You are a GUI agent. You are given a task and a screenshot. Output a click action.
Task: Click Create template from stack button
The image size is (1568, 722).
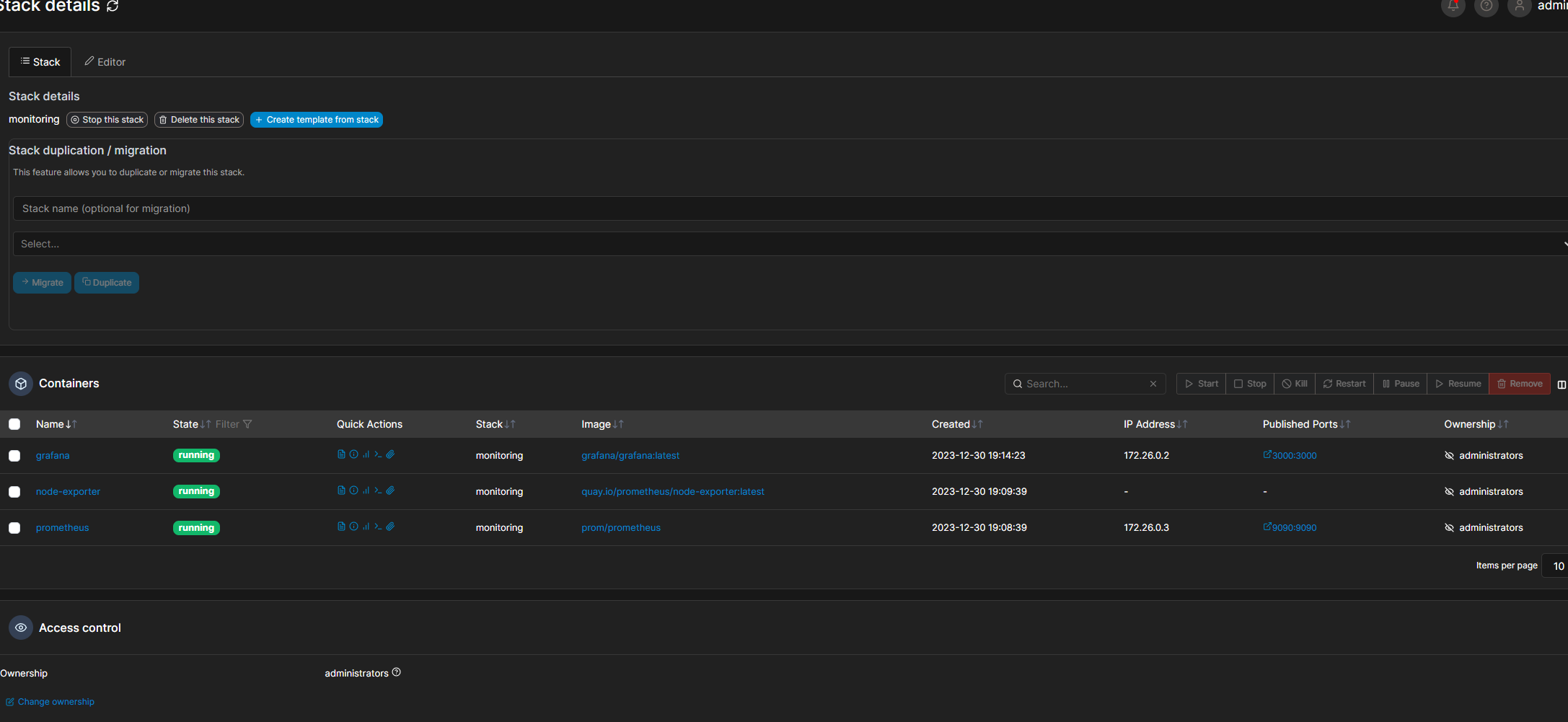(316, 120)
